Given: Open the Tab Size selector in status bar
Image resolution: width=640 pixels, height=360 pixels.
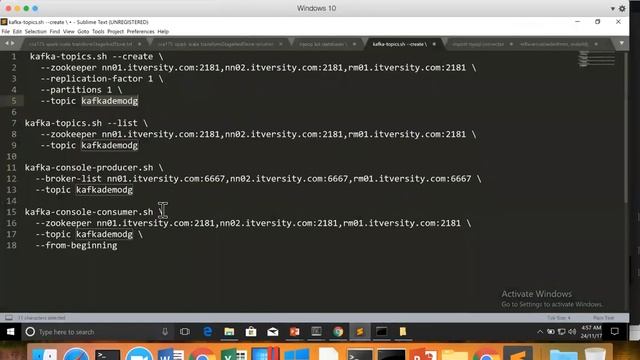Looking at the screenshot, I should tap(558, 318).
